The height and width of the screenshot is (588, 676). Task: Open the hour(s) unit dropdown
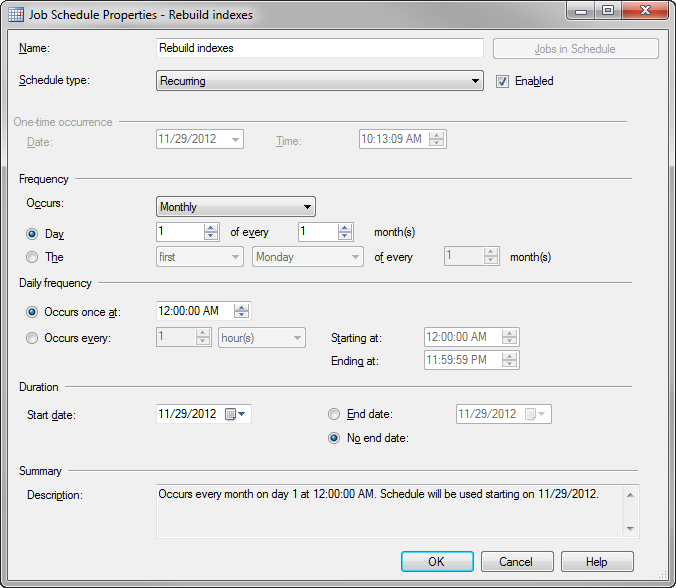pos(262,338)
